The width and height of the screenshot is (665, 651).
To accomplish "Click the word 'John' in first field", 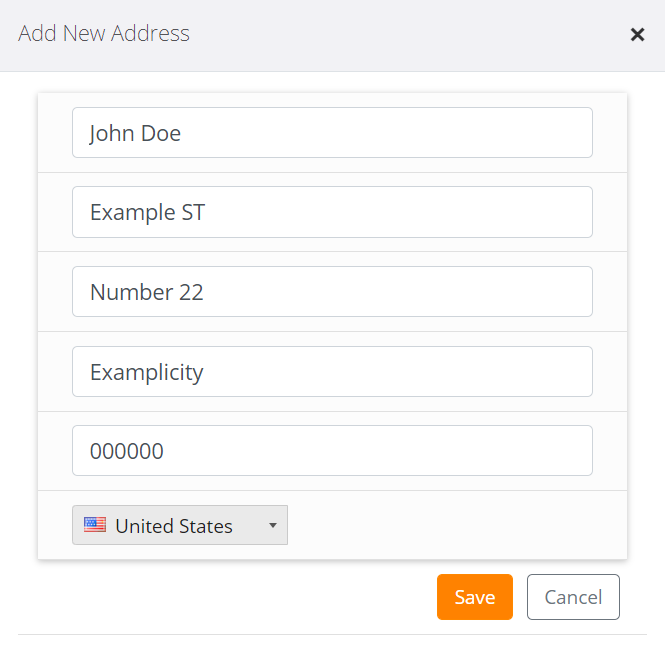I will 111,133.
